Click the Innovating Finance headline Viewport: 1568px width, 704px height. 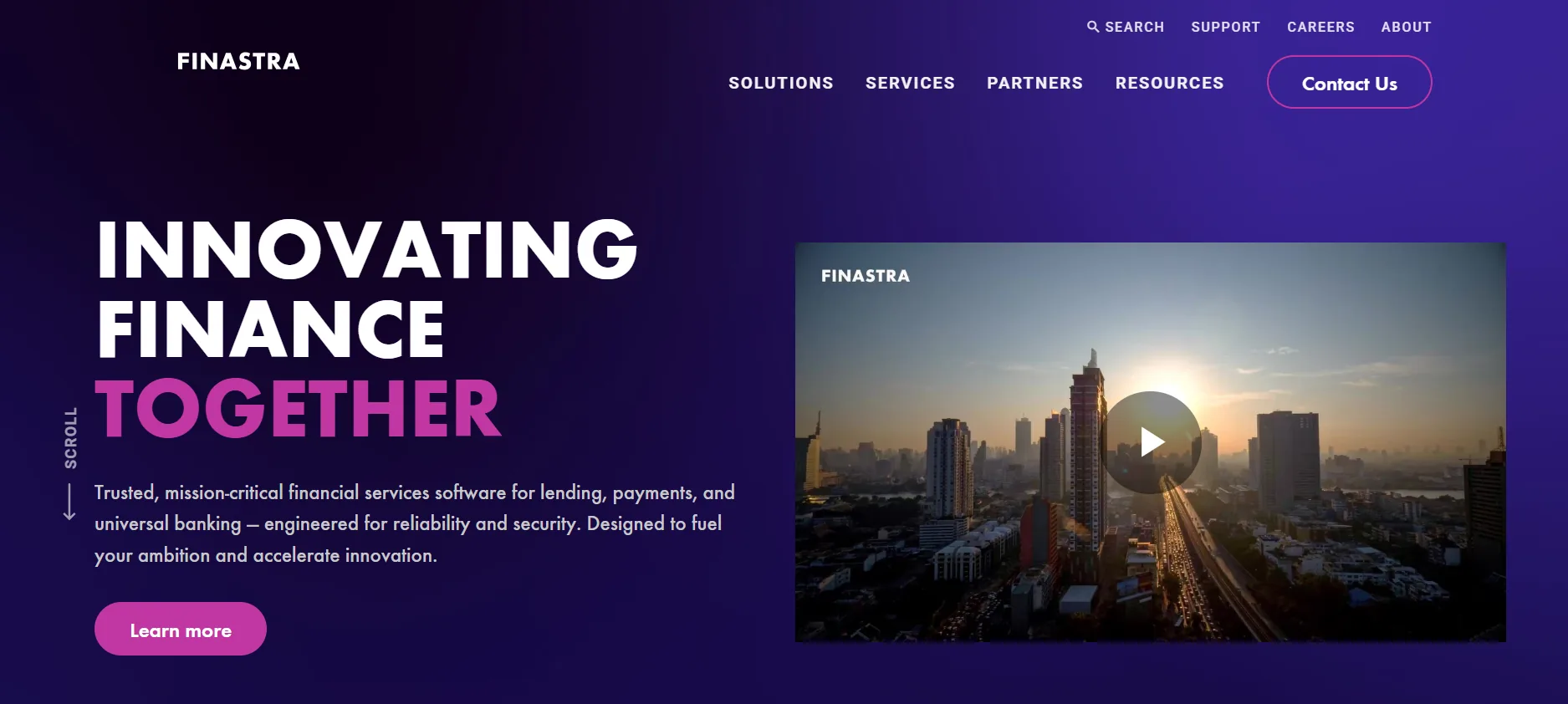click(366, 288)
